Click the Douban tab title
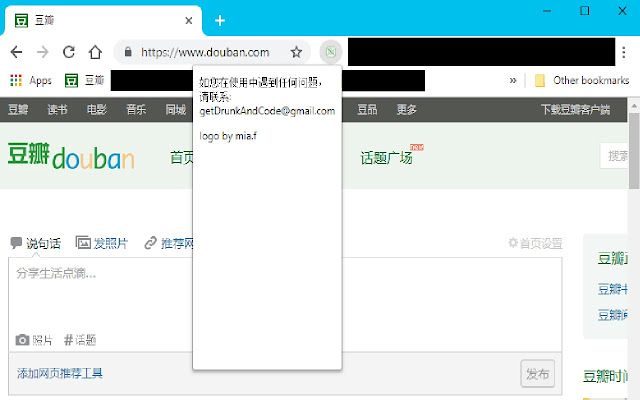 pos(44,20)
